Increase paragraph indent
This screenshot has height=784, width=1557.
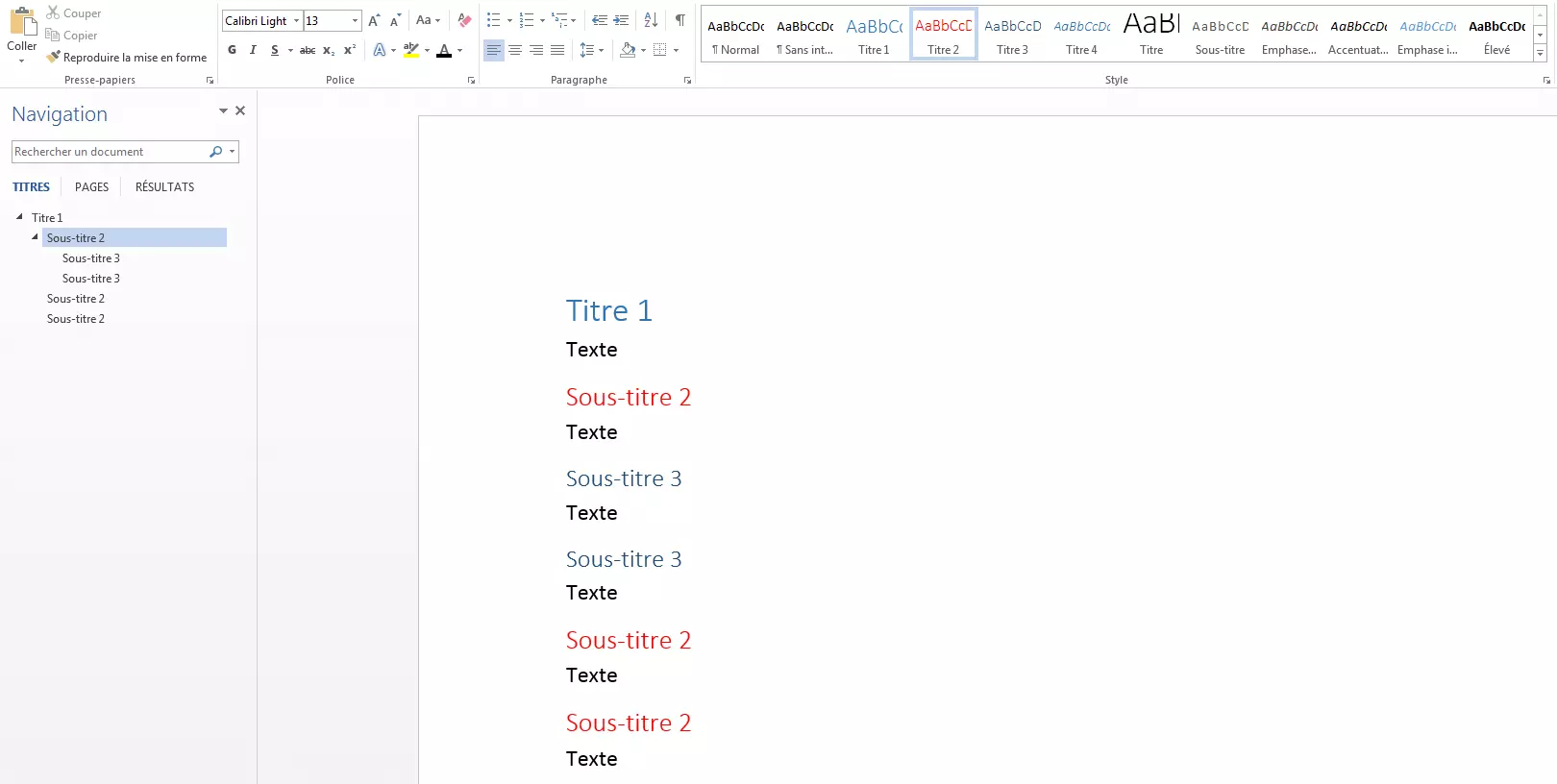[621, 20]
